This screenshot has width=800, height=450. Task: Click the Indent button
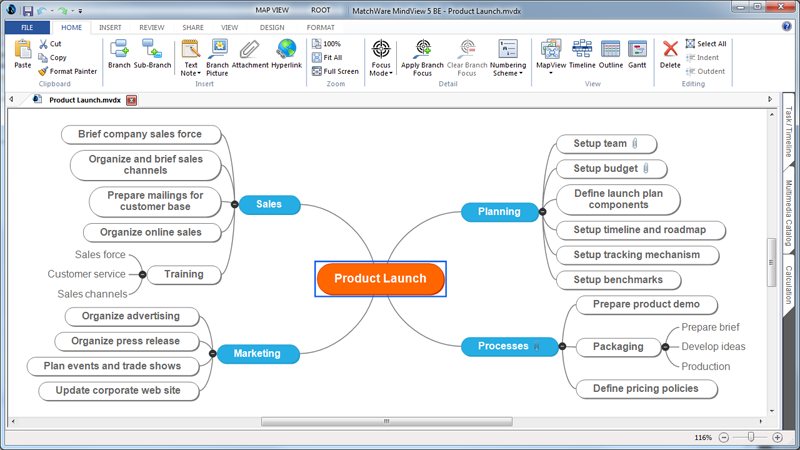pyautogui.click(x=702, y=58)
